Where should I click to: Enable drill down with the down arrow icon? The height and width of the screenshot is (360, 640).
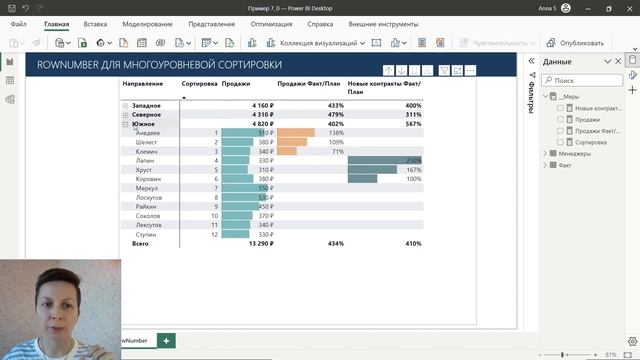402,71
